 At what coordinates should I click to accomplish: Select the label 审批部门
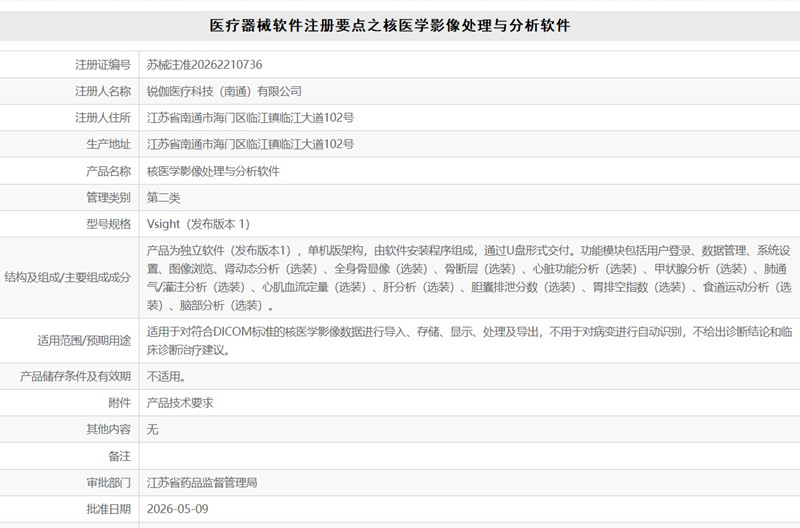[x=109, y=483]
